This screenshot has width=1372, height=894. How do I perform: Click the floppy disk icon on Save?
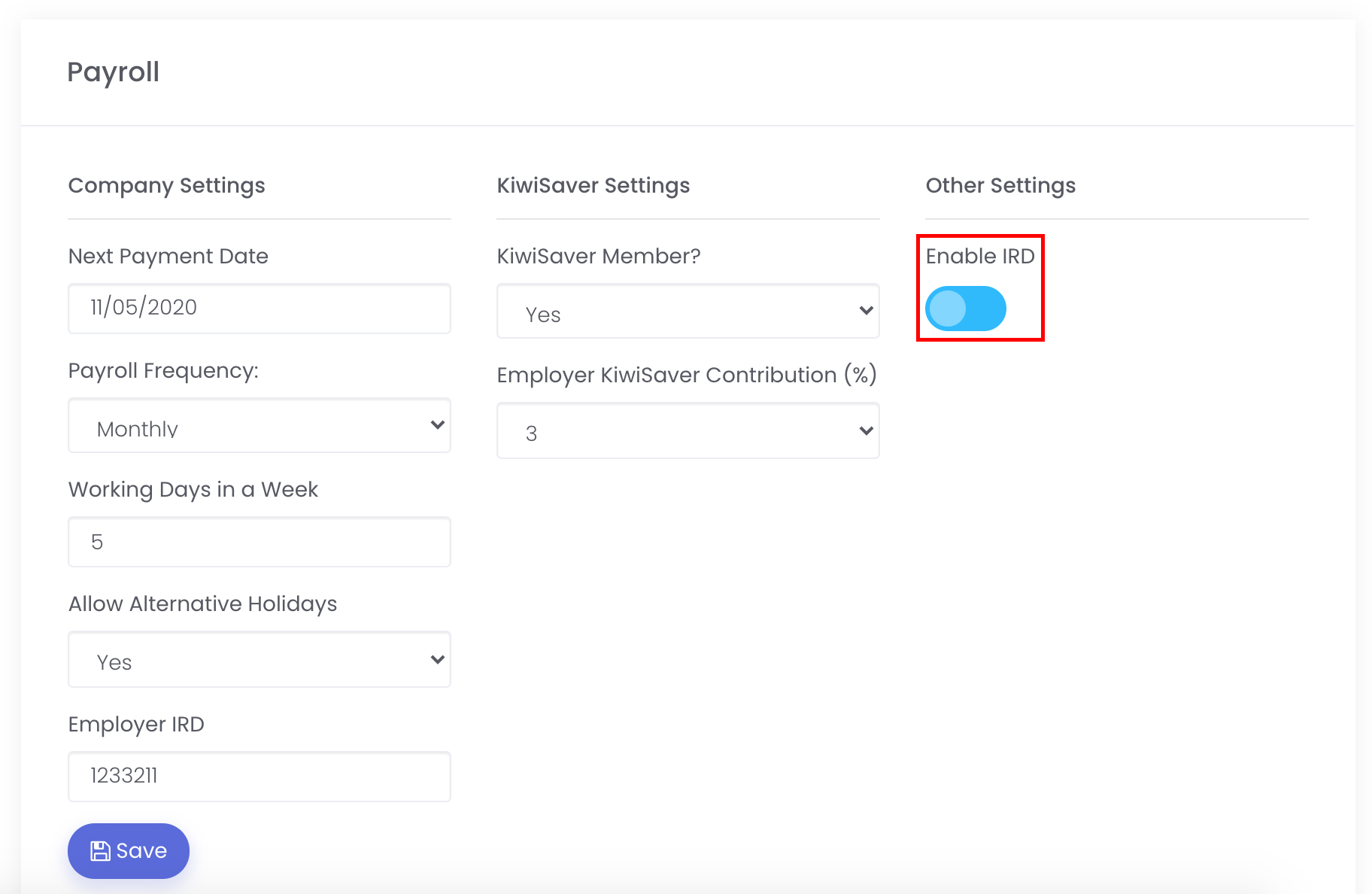click(100, 851)
